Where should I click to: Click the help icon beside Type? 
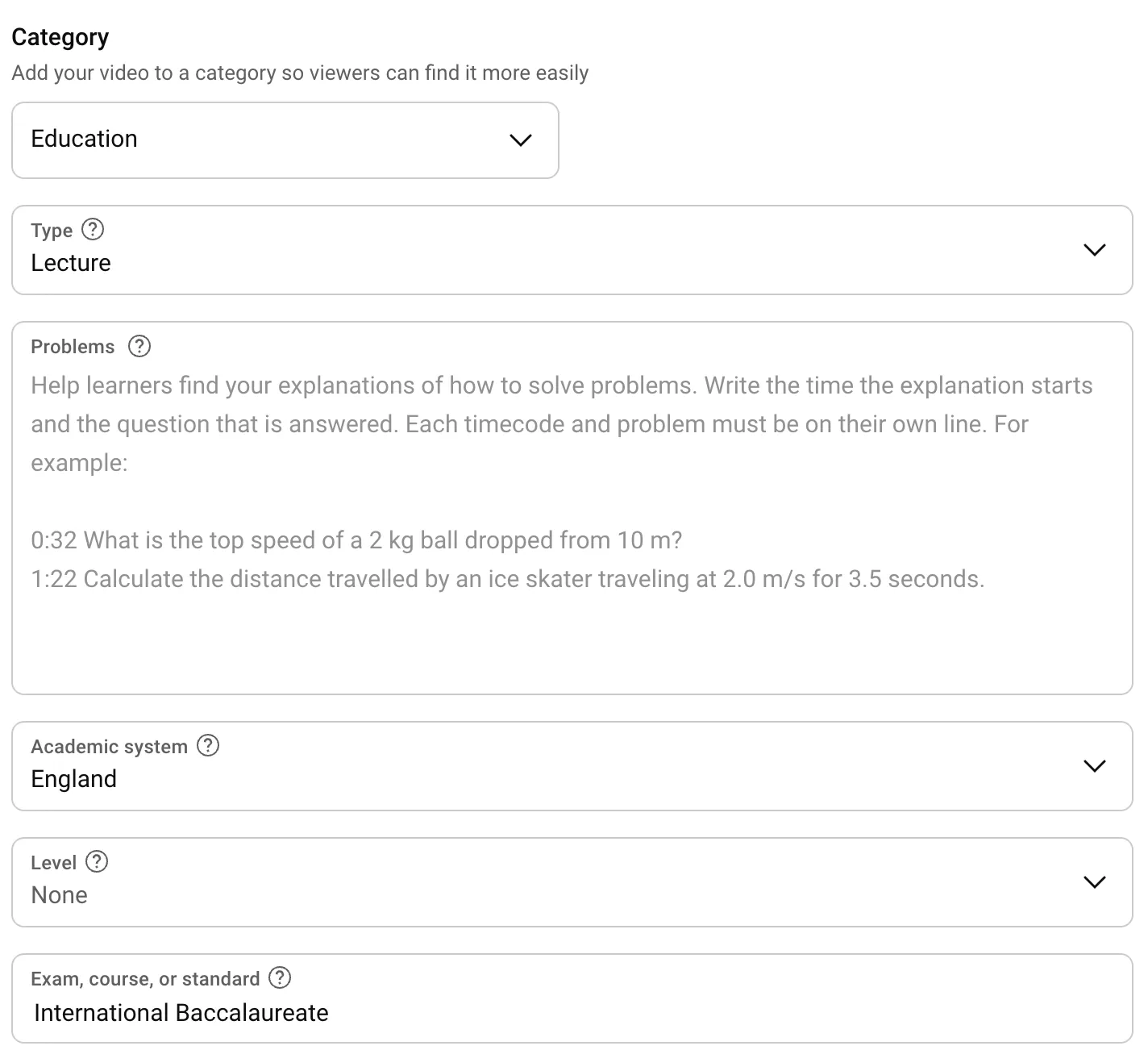tap(94, 230)
